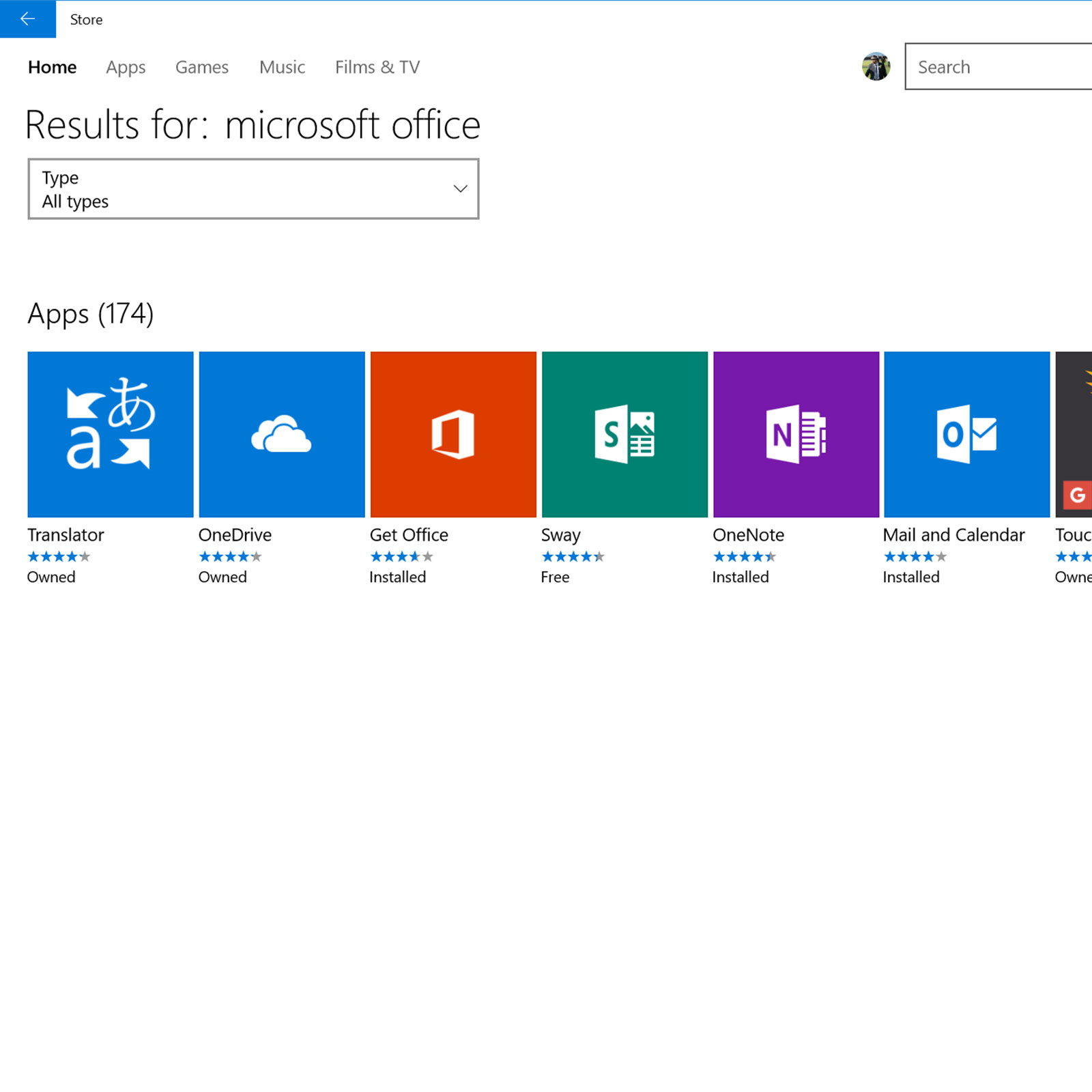
Task: Go to the Home tab
Action: tap(52, 68)
